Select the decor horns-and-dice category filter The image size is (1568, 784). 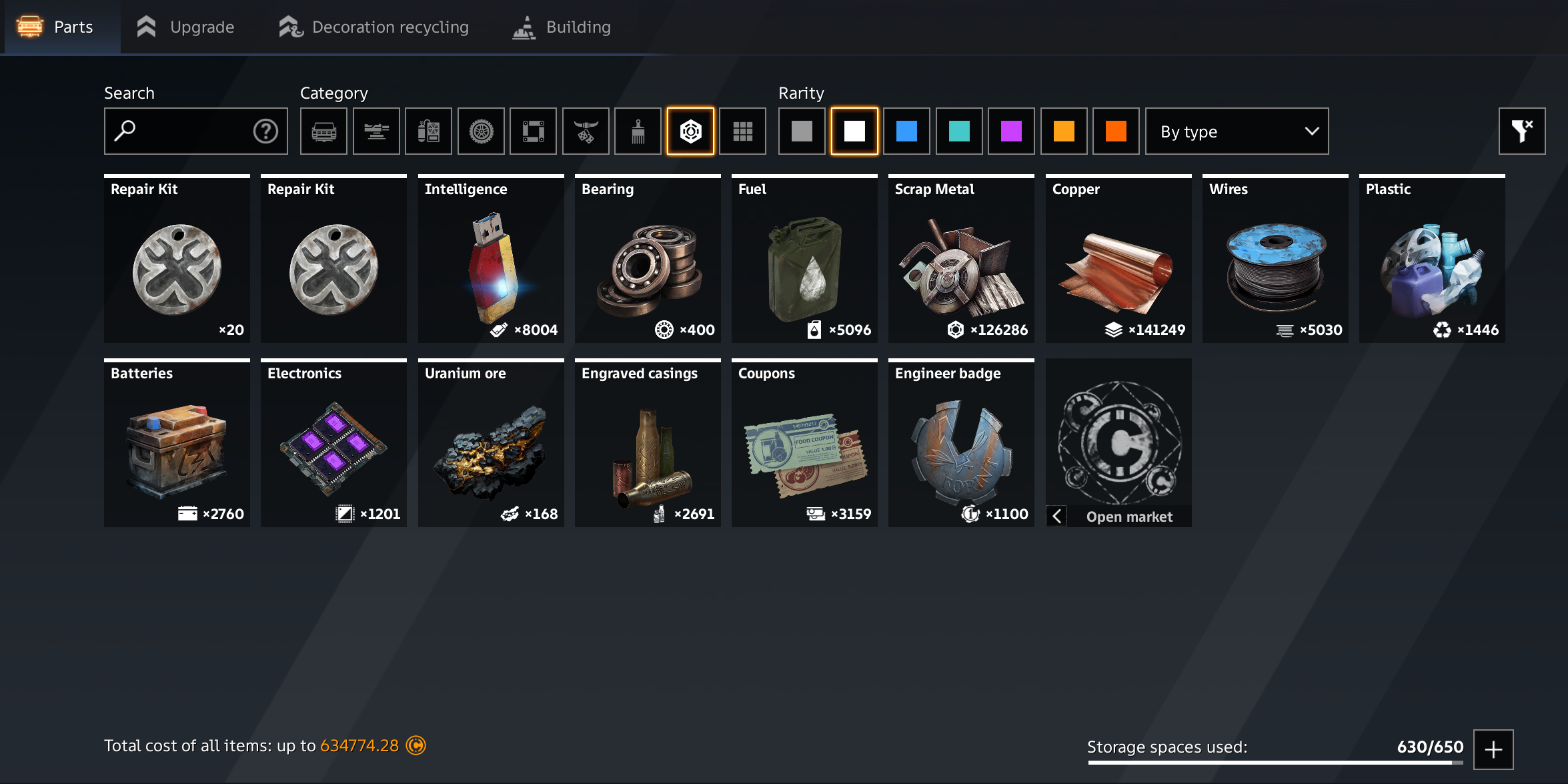click(x=586, y=131)
